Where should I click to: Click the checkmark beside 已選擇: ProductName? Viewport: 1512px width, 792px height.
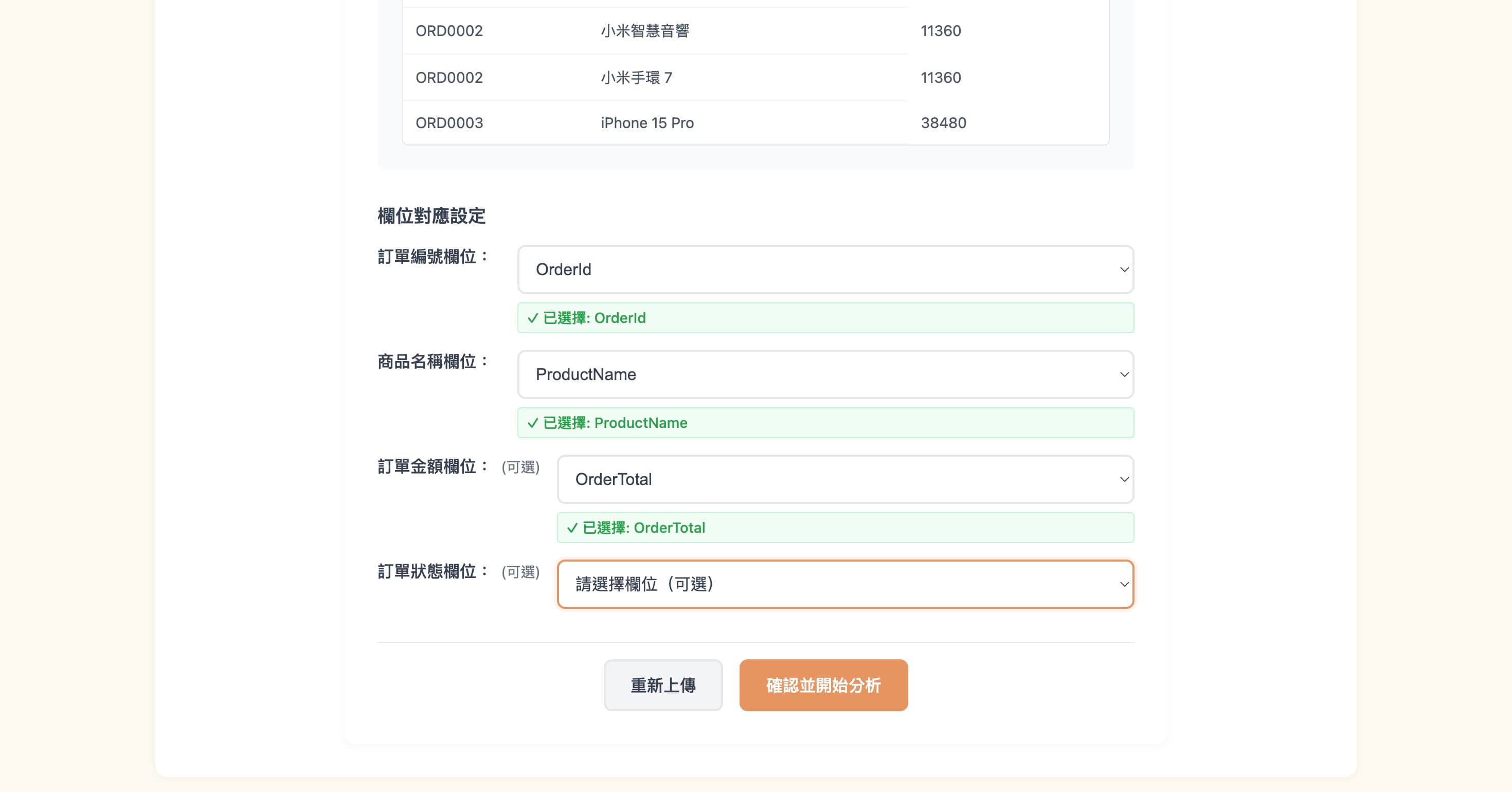531,423
